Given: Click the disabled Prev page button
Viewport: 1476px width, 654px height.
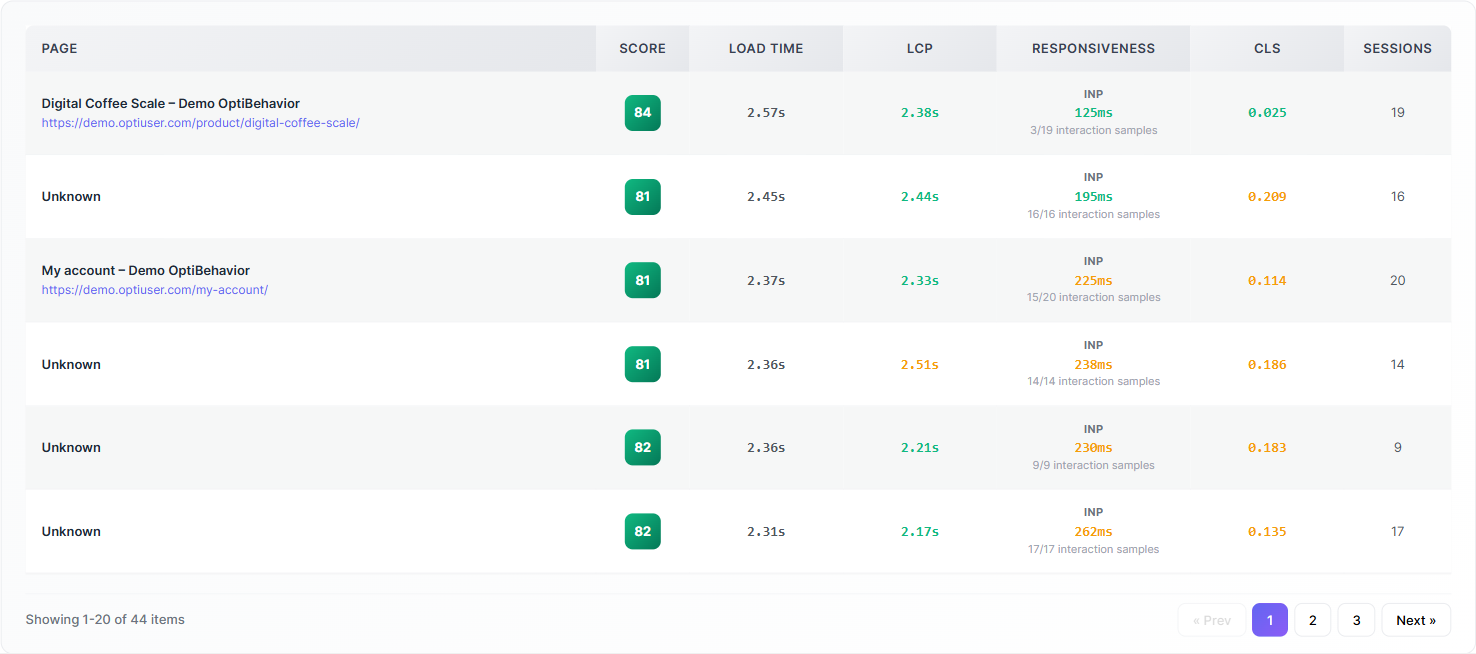Looking at the screenshot, I should tap(1212, 620).
